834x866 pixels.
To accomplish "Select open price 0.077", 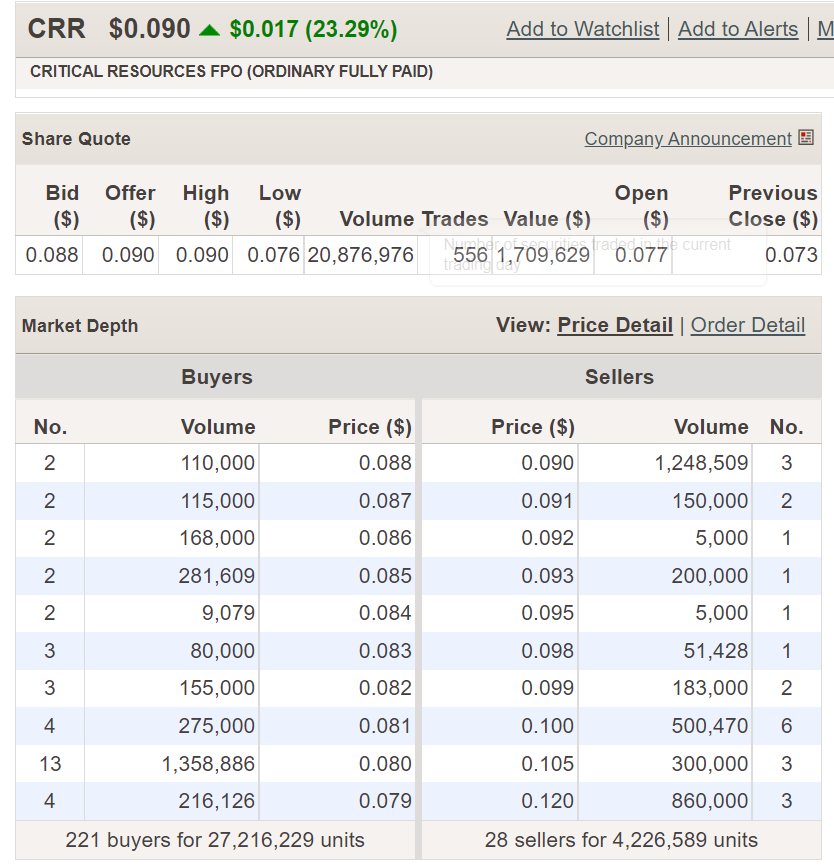I will (641, 255).
